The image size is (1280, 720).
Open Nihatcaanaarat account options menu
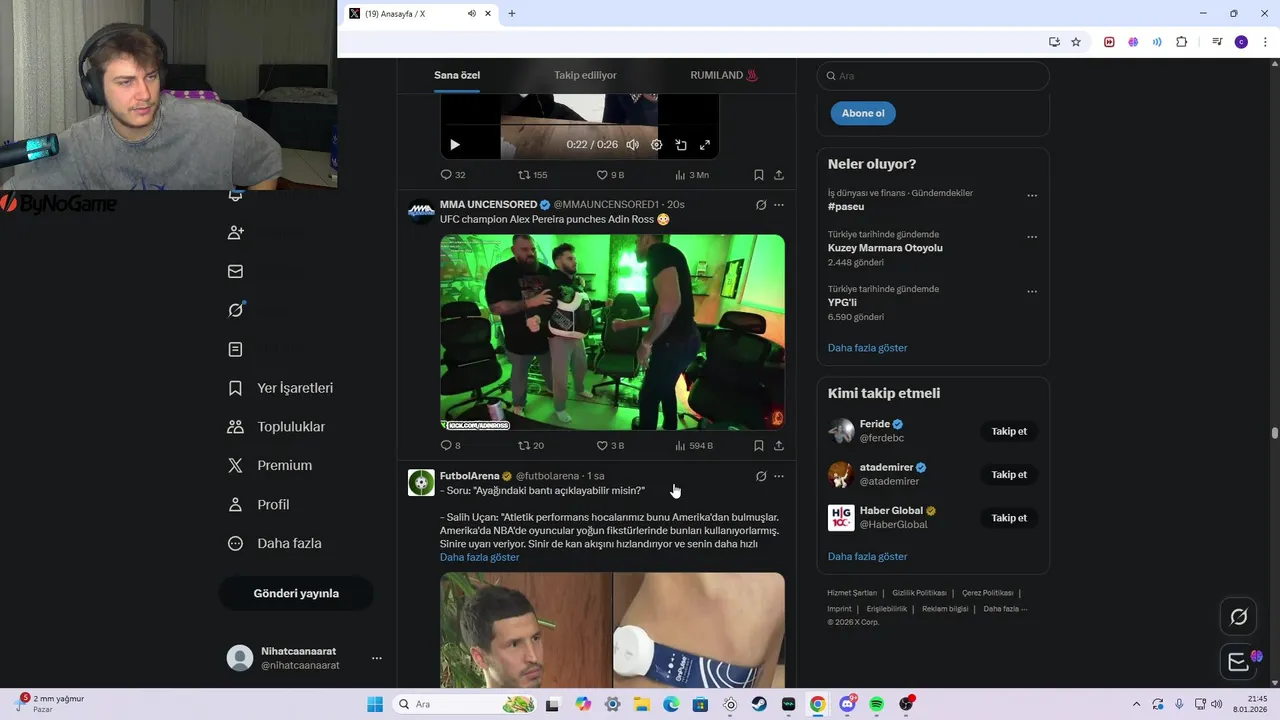377,658
